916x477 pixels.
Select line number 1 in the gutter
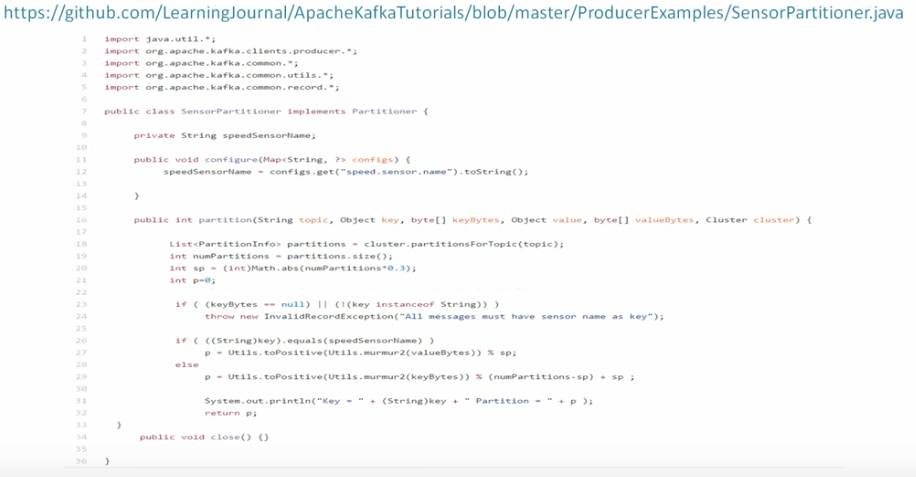pyautogui.click(x=84, y=39)
